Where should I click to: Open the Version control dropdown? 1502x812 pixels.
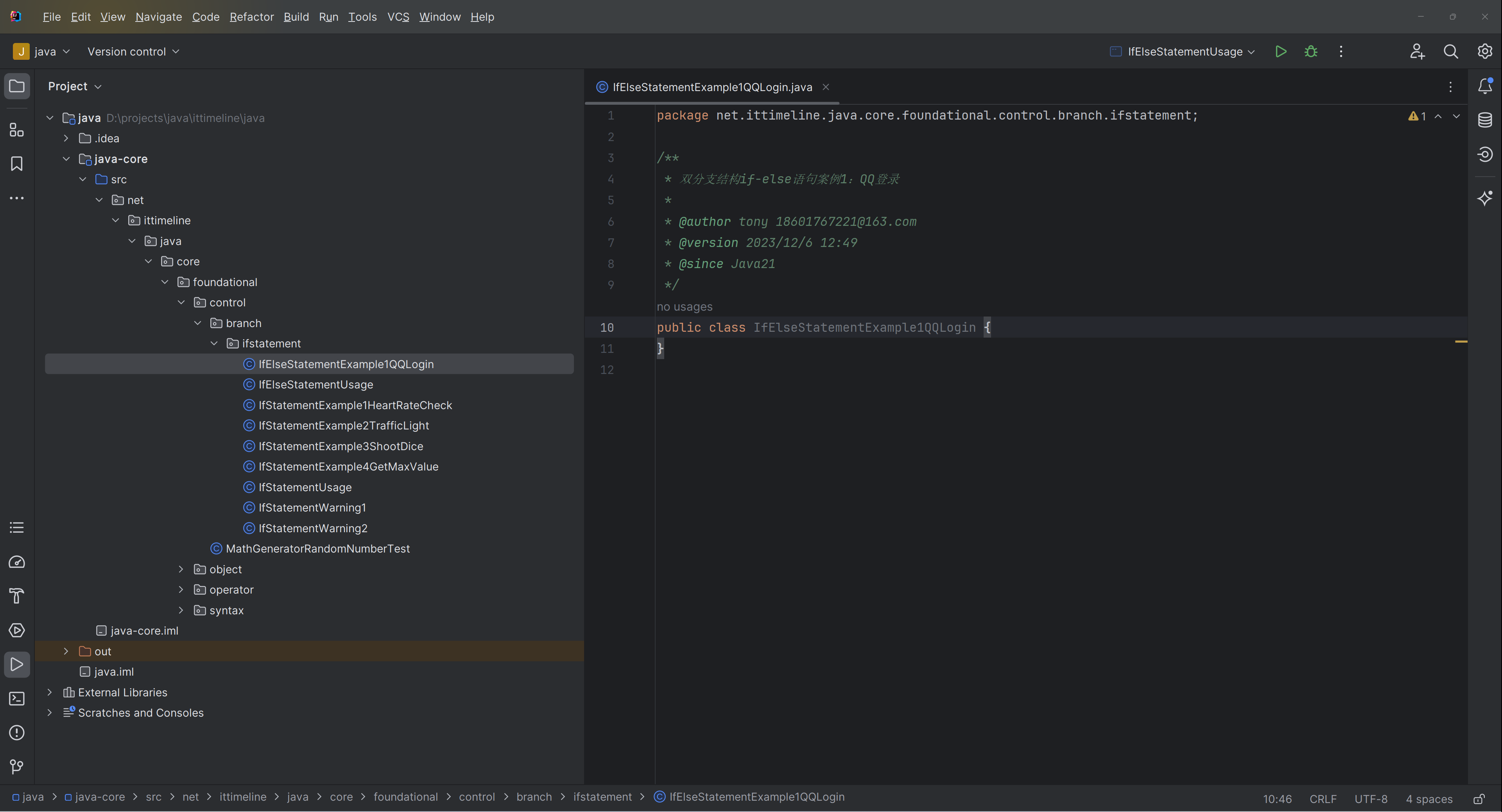[133, 51]
